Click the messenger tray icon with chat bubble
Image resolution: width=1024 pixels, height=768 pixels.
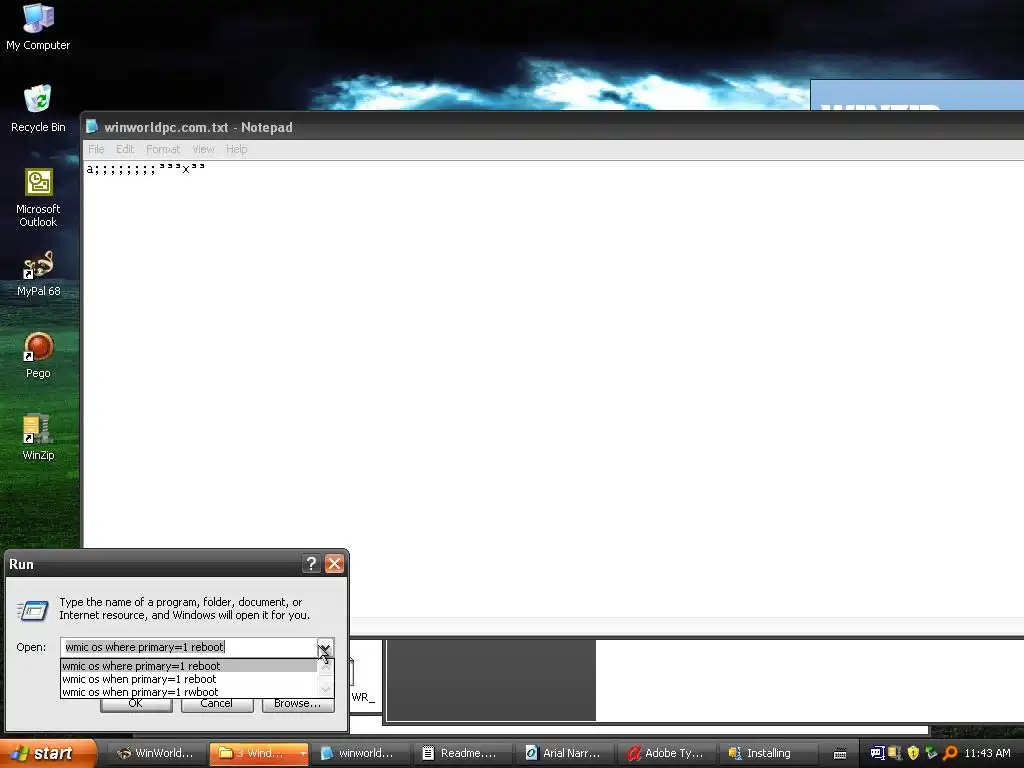877,753
